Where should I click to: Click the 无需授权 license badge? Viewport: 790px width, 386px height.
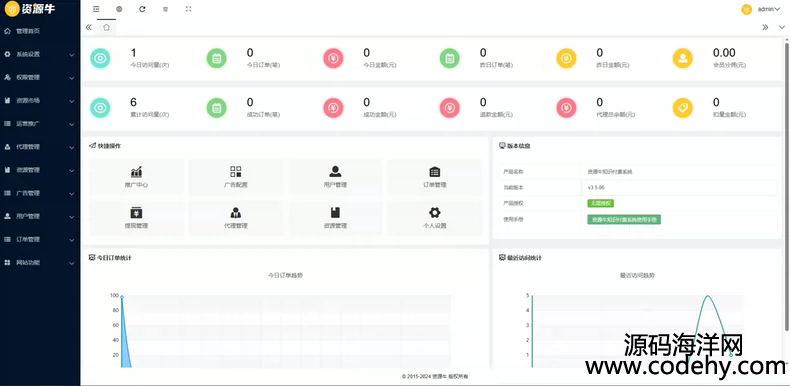[x=601, y=203]
